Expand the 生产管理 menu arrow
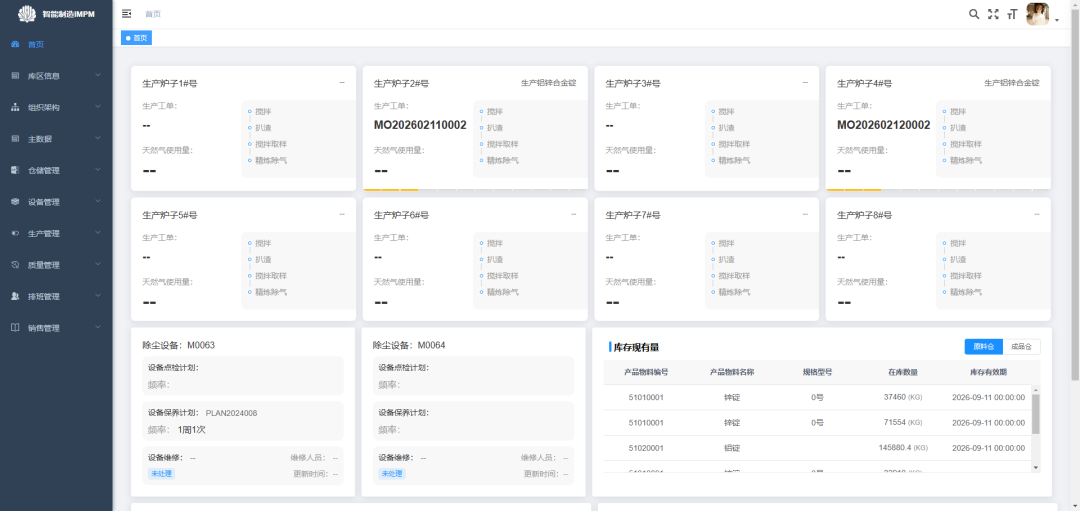Screen dimensions: 1080x511 pos(98,233)
